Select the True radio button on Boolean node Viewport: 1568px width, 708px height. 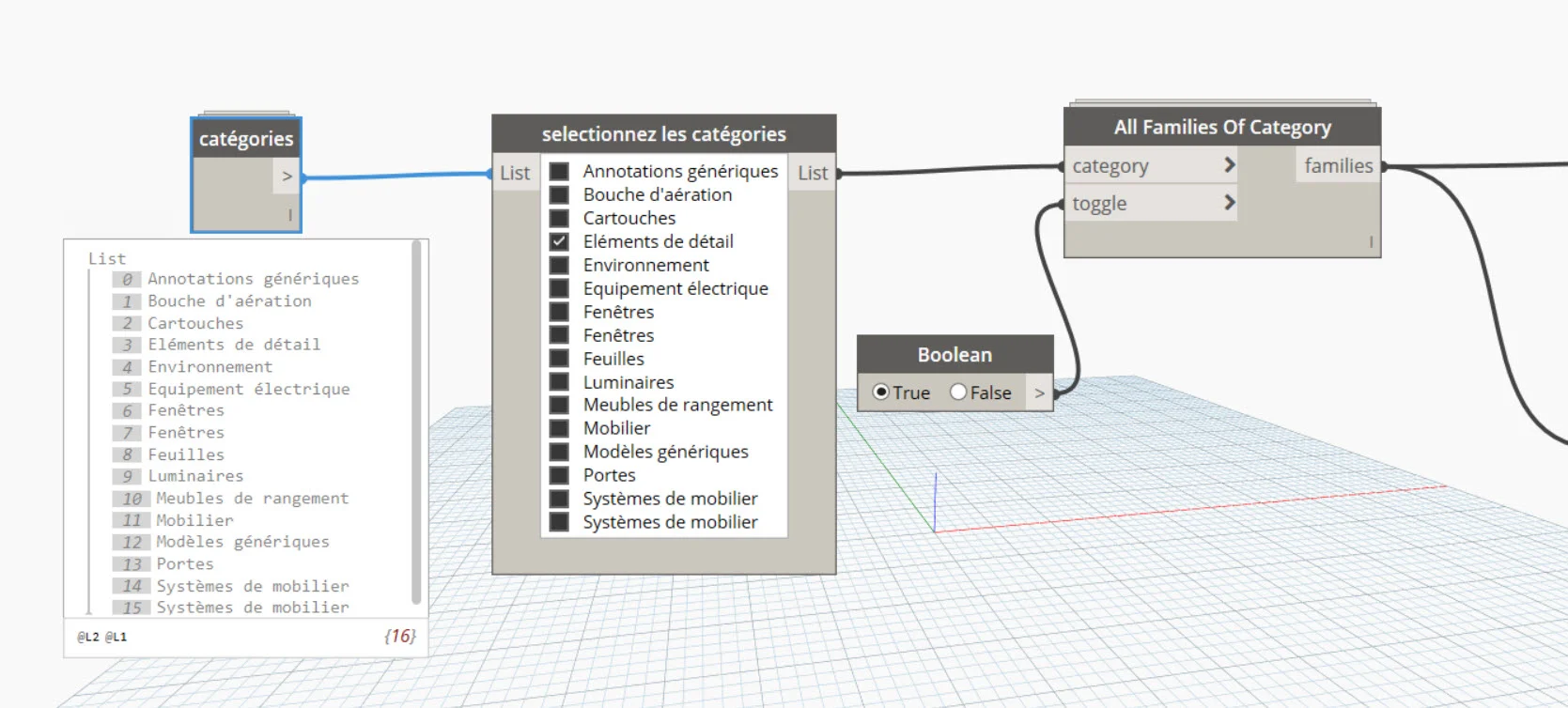(x=880, y=392)
